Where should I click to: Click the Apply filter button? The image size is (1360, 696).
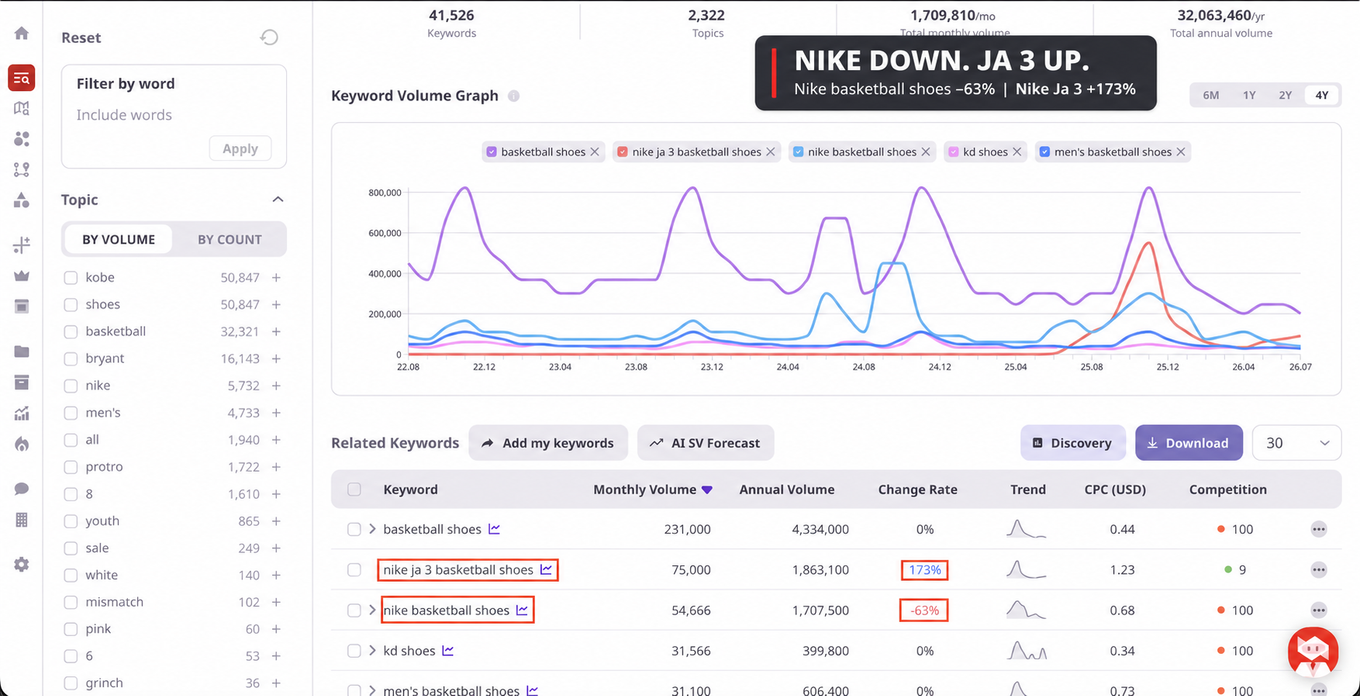pyautogui.click(x=240, y=149)
